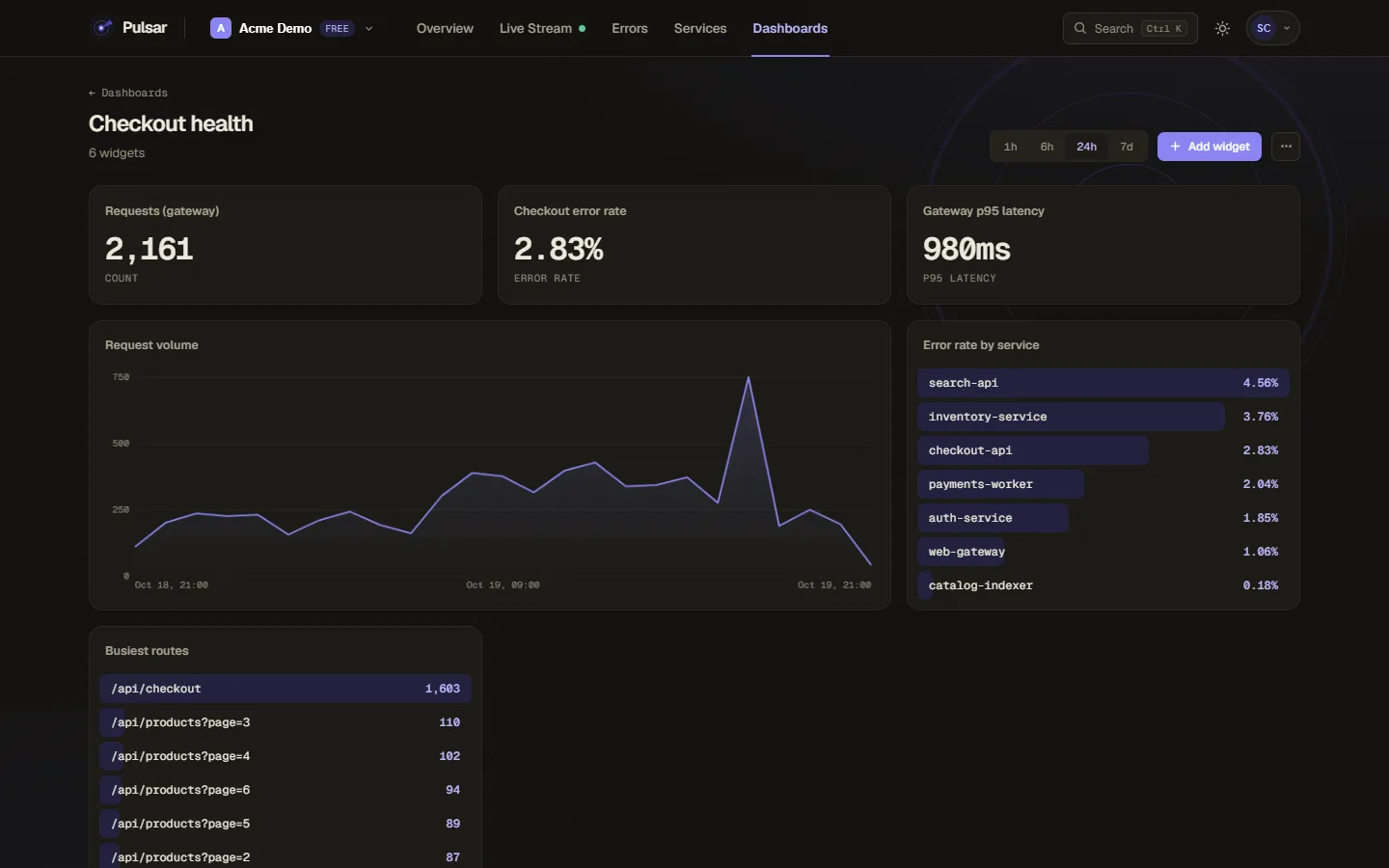Click the 6 widgets count label
This screenshot has width=1389, height=868.
tap(117, 153)
